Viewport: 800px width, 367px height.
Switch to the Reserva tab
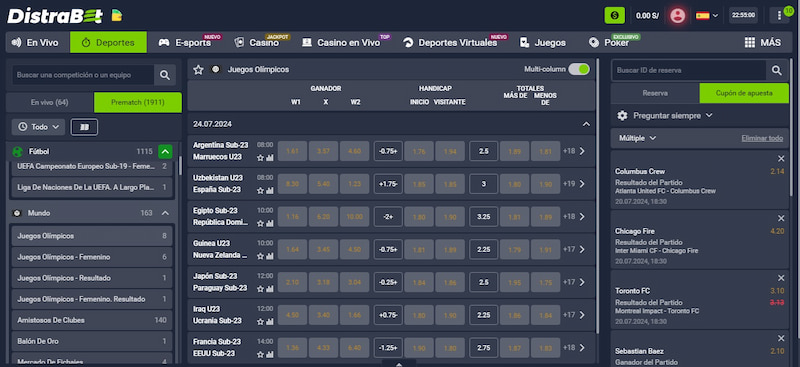pos(655,93)
